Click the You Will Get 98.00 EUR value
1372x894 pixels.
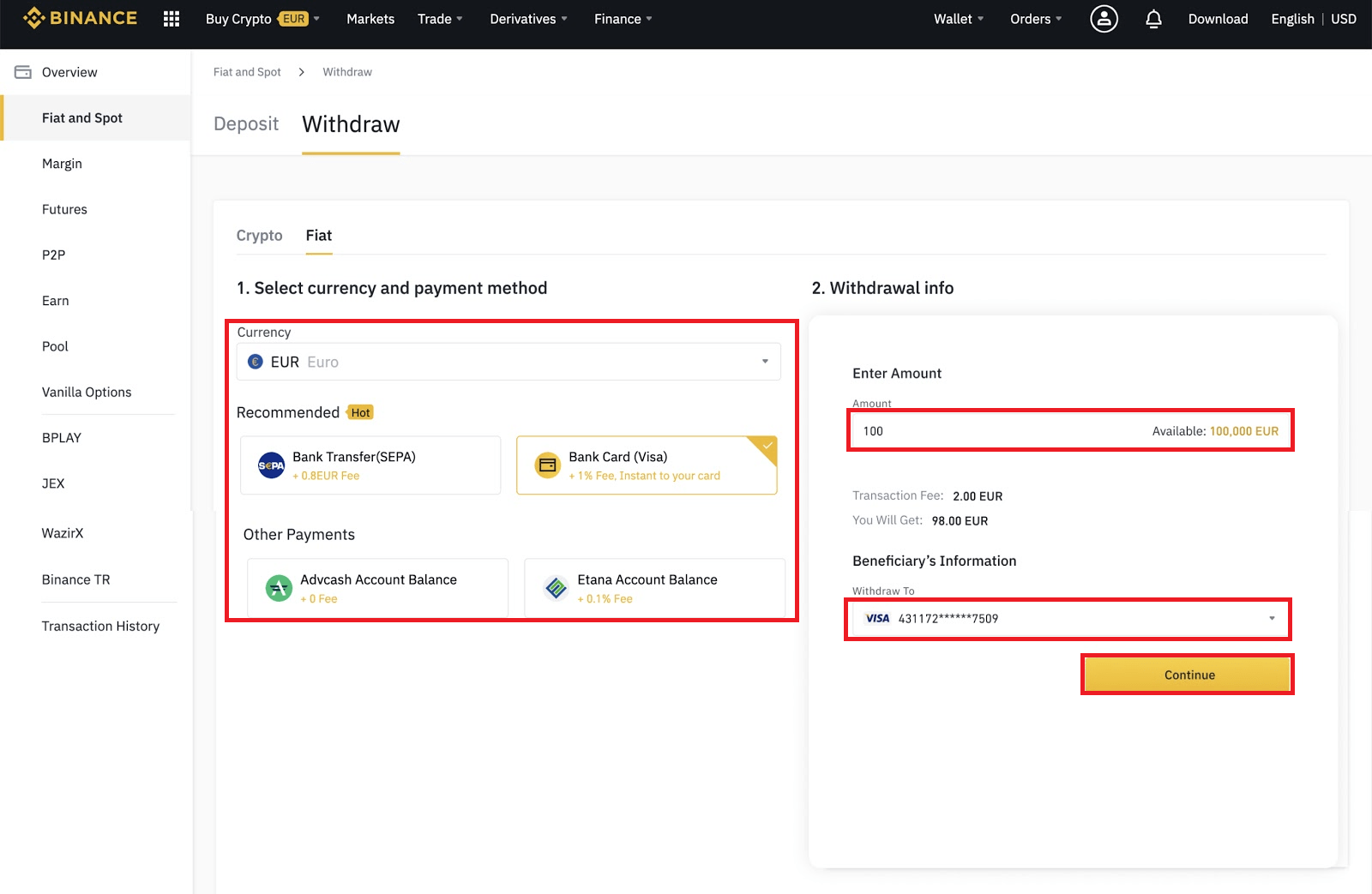click(x=960, y=521)
